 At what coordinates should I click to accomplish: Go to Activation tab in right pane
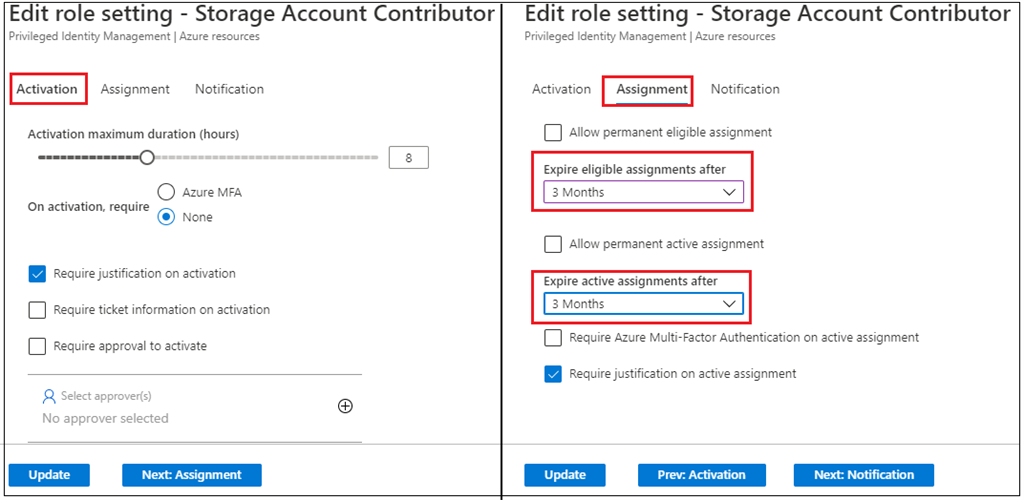point(562,89)
